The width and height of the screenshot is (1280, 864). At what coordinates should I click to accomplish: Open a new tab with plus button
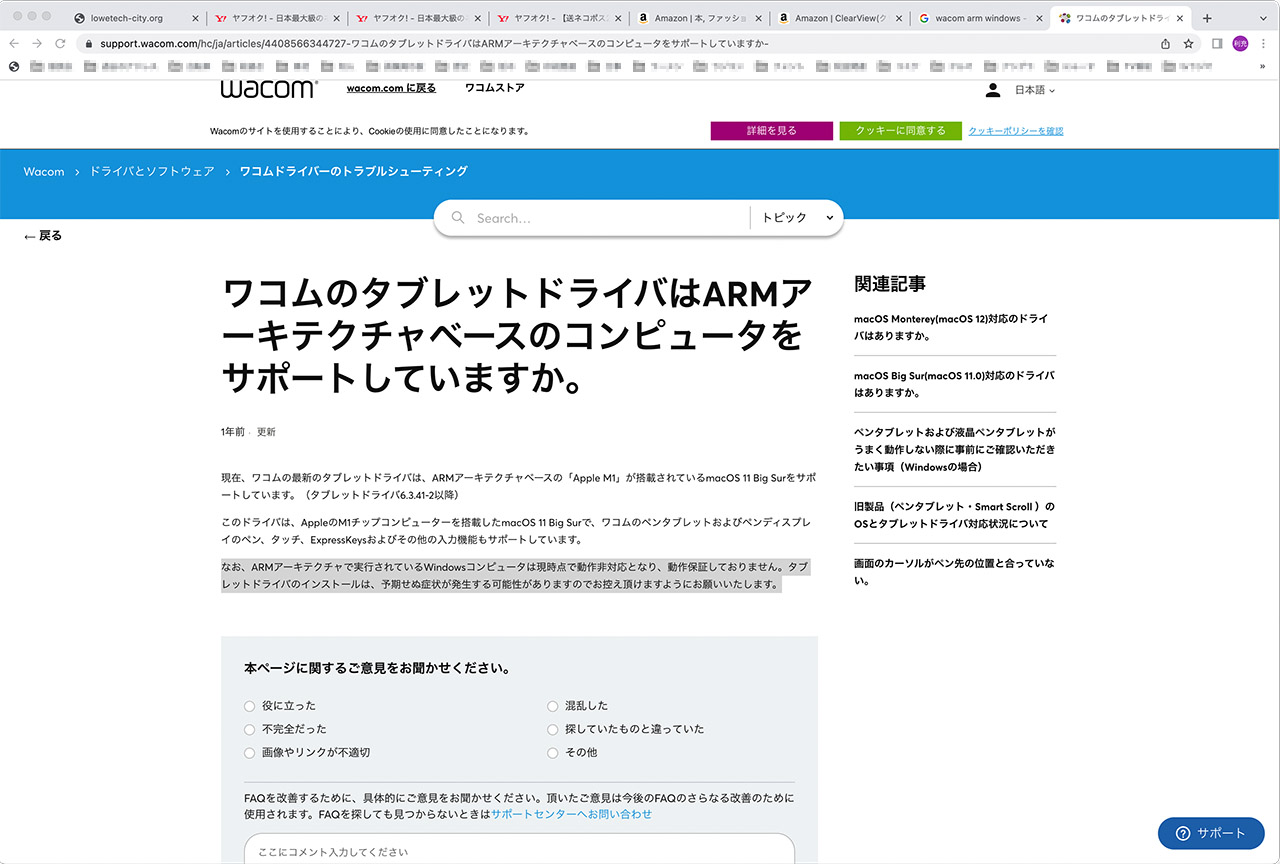click(x=1207, y=18)
